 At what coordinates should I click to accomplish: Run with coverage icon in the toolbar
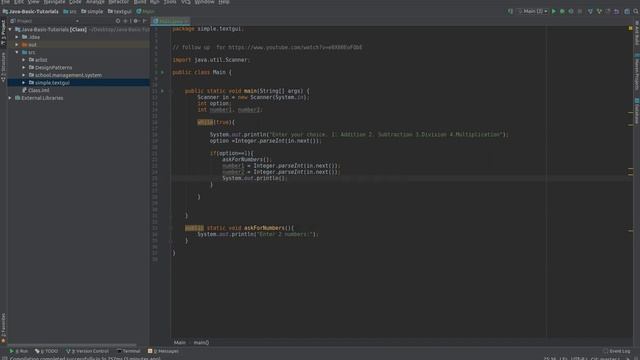click(x=571, y=11)
